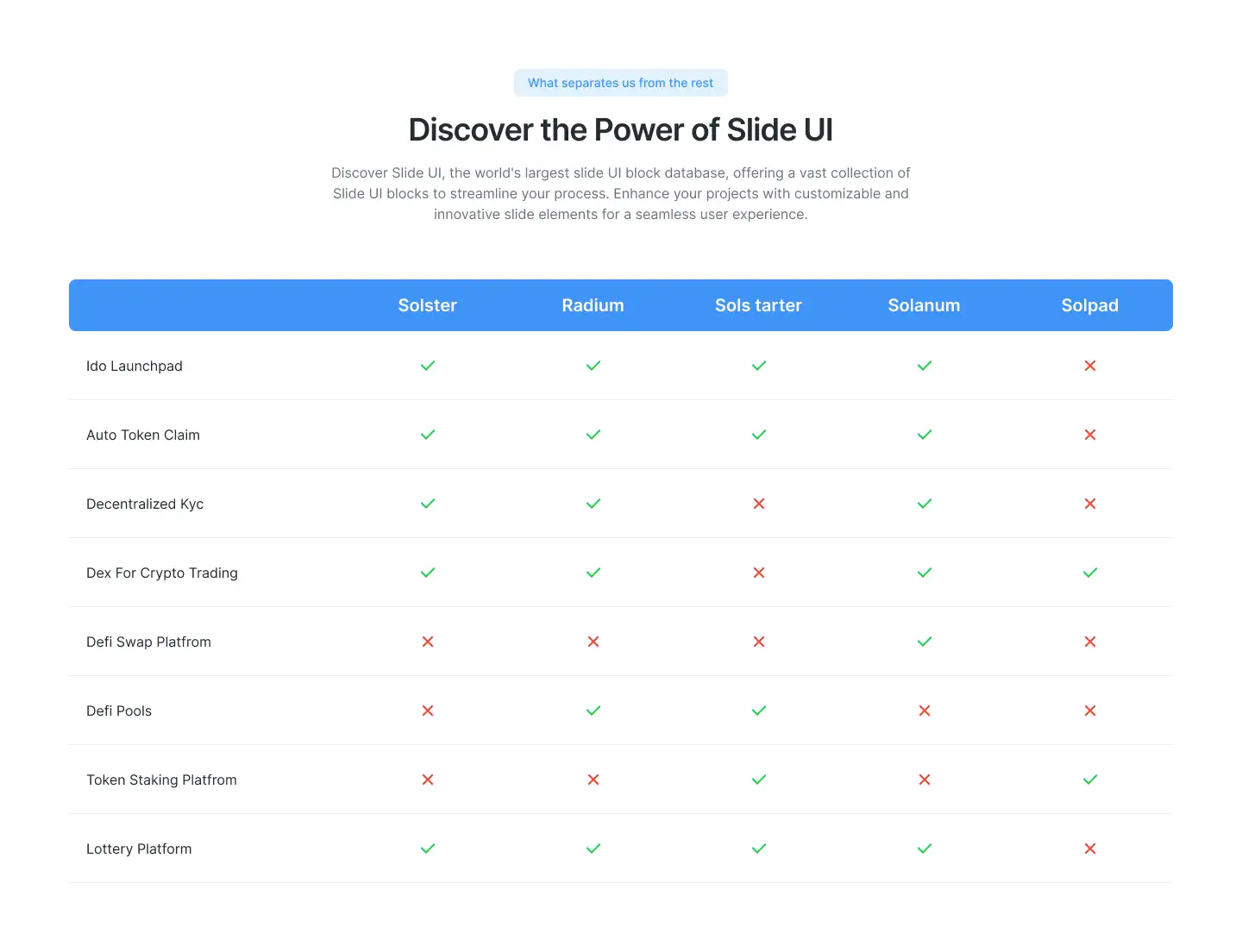
Task: Click the Solpad column header
Action: (1090, 305)
